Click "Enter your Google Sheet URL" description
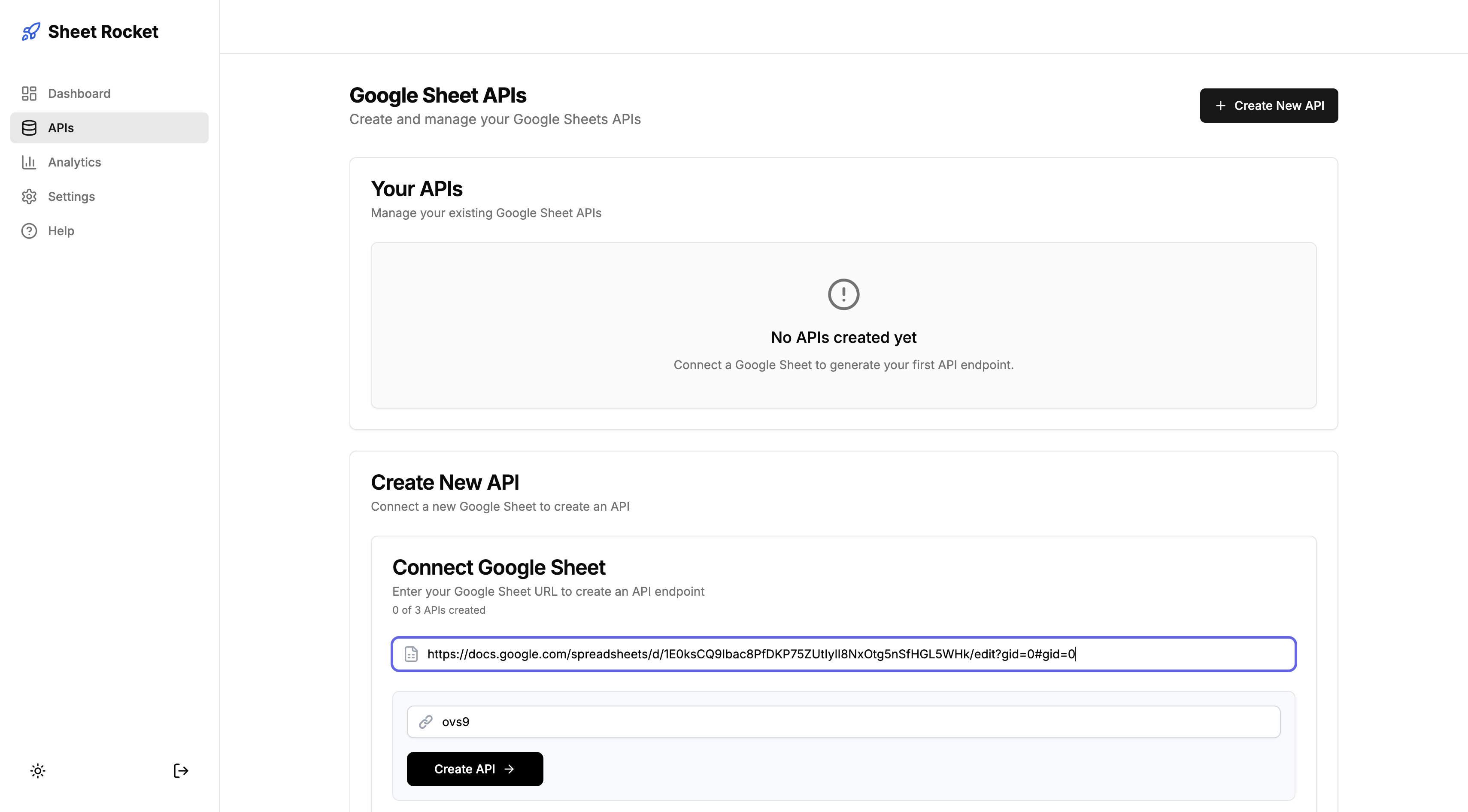This screenshot has height=812, width=1468. point(548,591)
